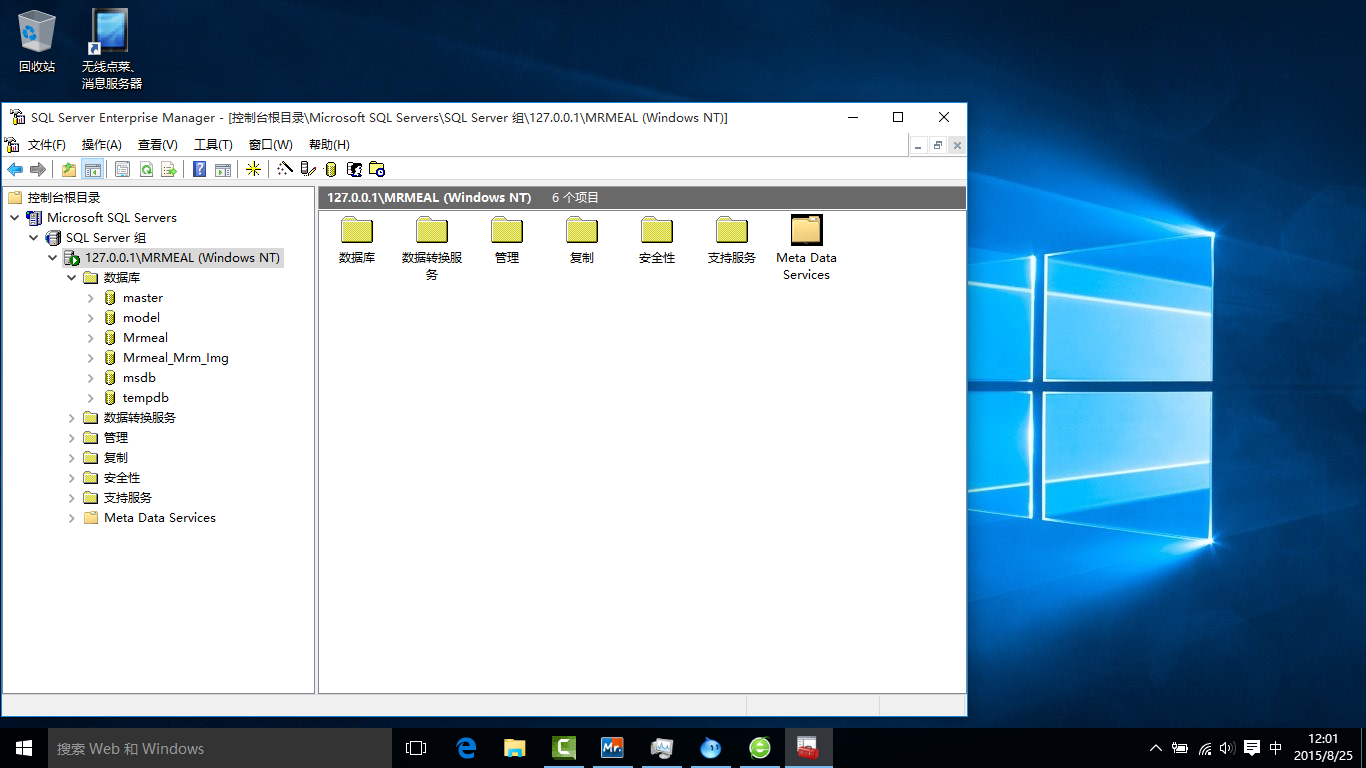Run a wizard with the magic wand icon

click(285, 169)
